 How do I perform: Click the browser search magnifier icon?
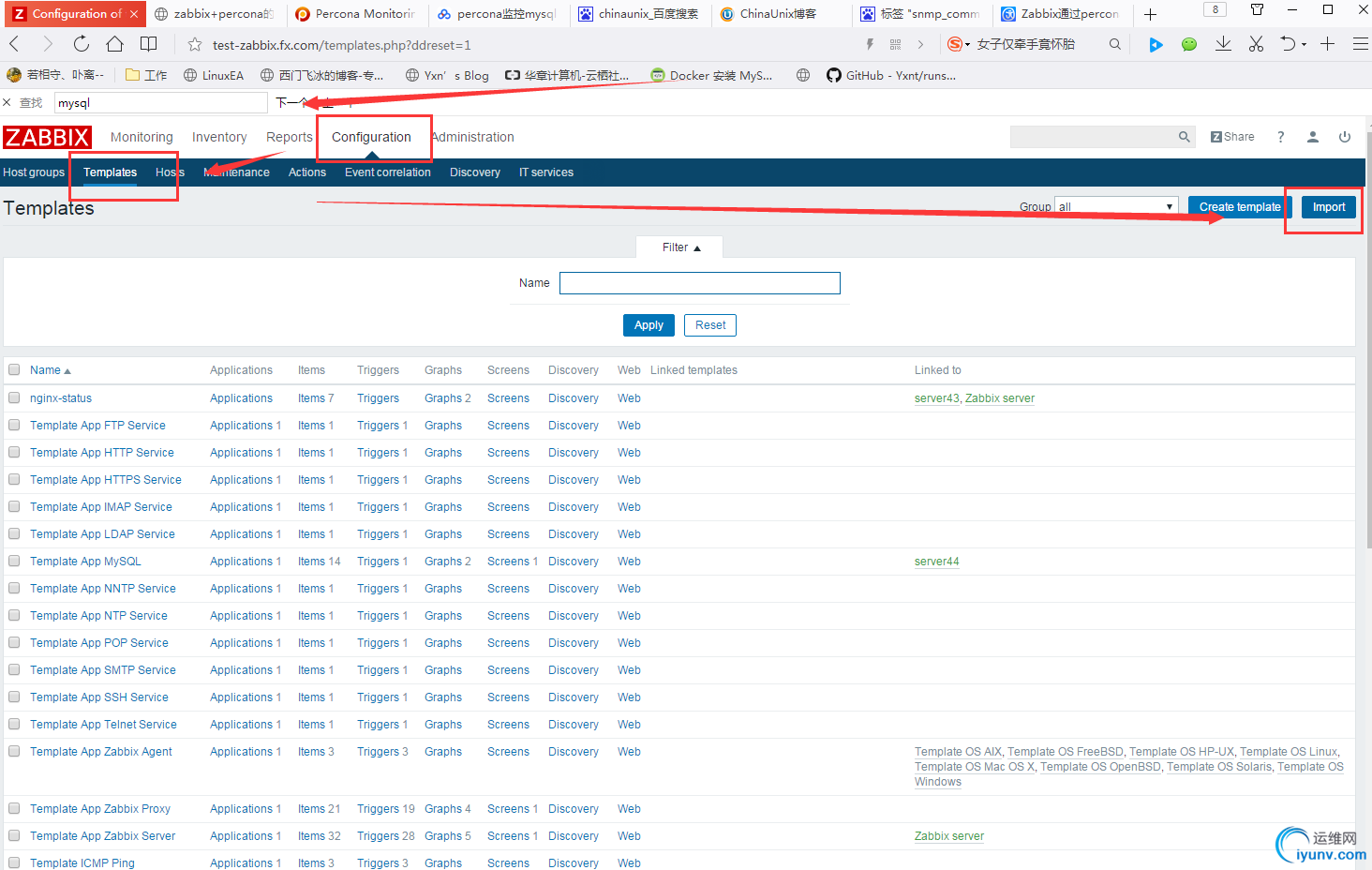[1114, 44]
